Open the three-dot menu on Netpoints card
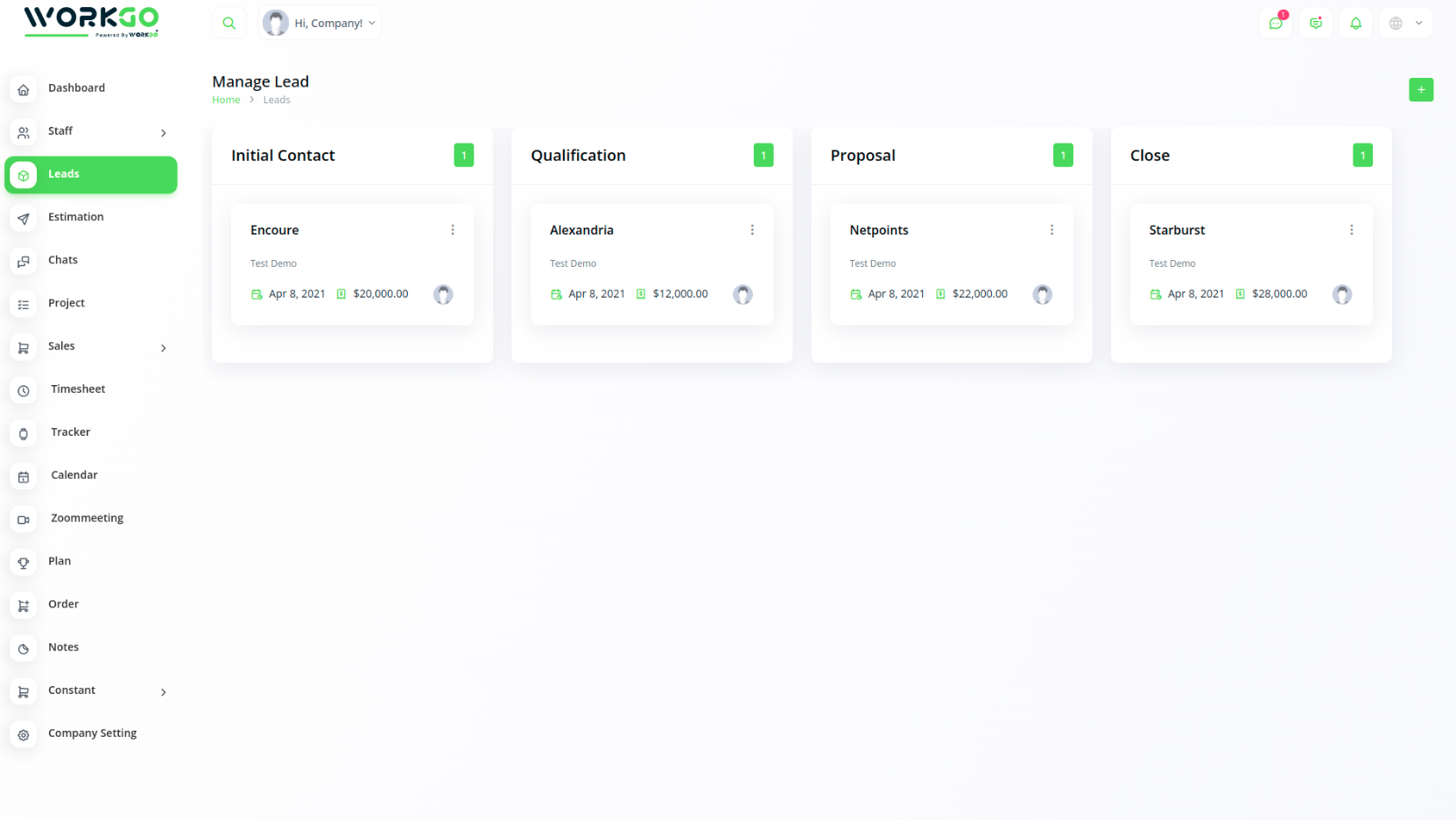 click(1052, 230)
